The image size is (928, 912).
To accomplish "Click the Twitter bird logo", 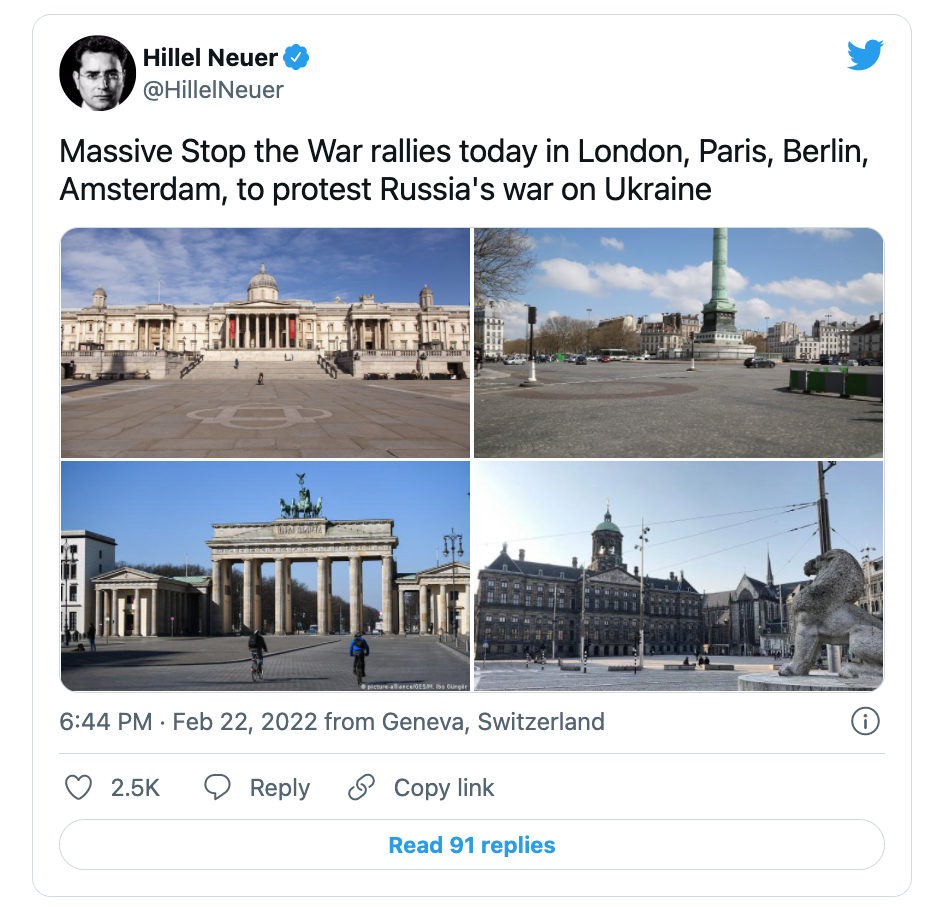I will tap(865, 56).
